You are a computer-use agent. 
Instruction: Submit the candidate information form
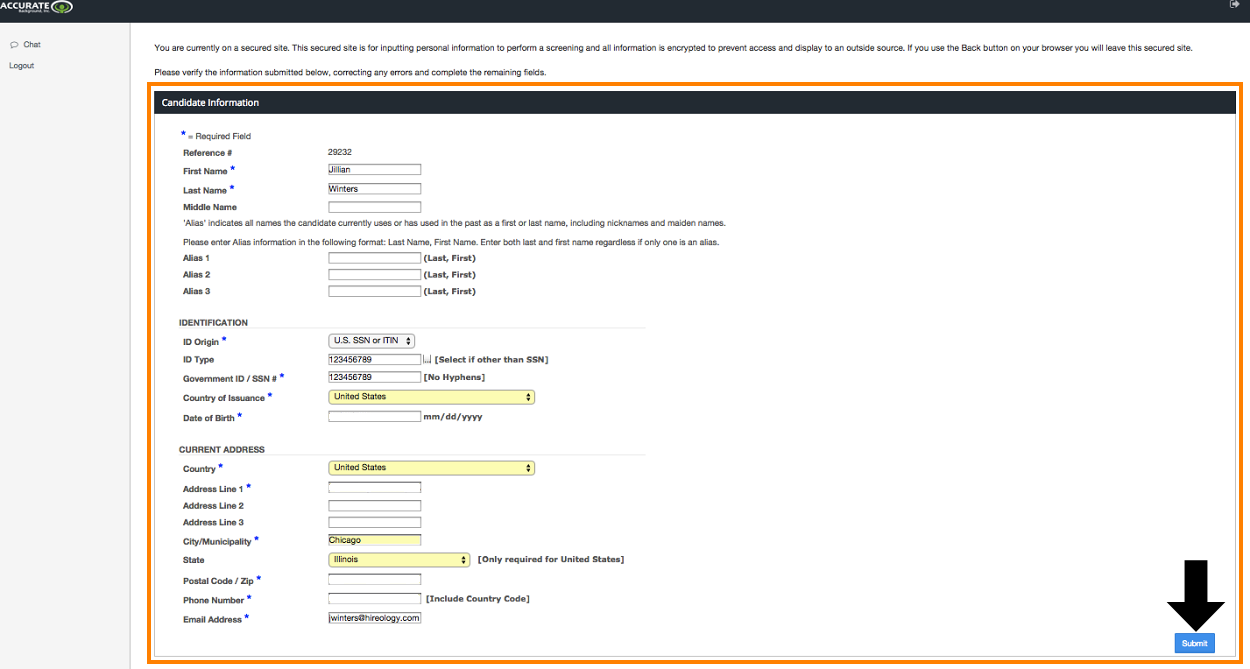[1195, 643]
